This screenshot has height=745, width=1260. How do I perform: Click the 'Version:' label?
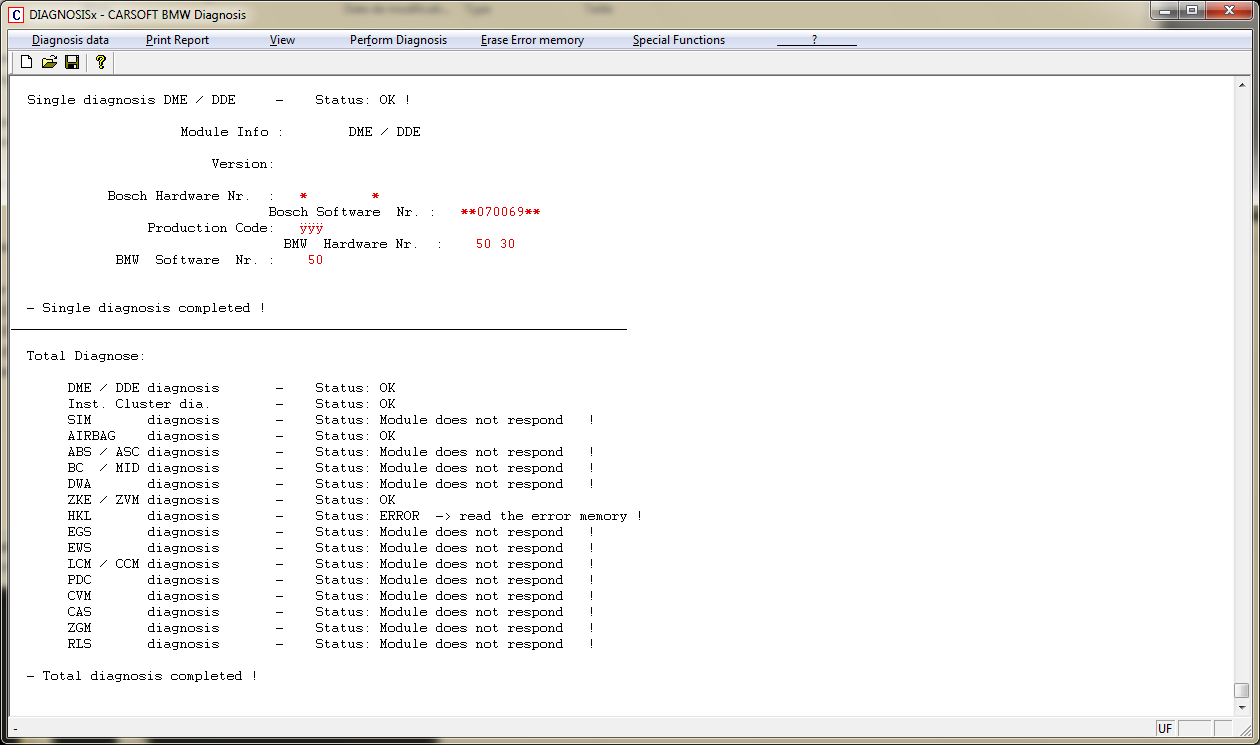click(x=241, y=164)
